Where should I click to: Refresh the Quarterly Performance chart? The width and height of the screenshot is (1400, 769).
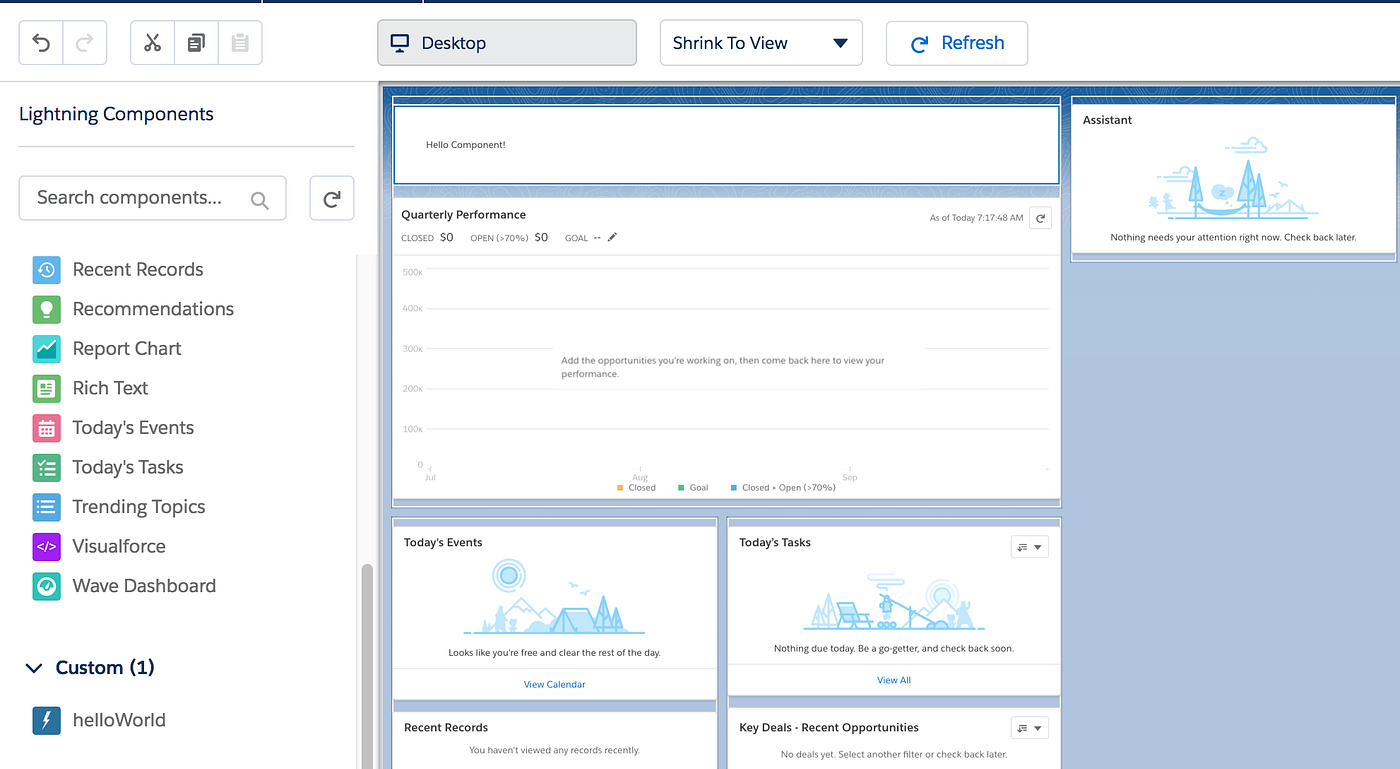[1039, 217]
